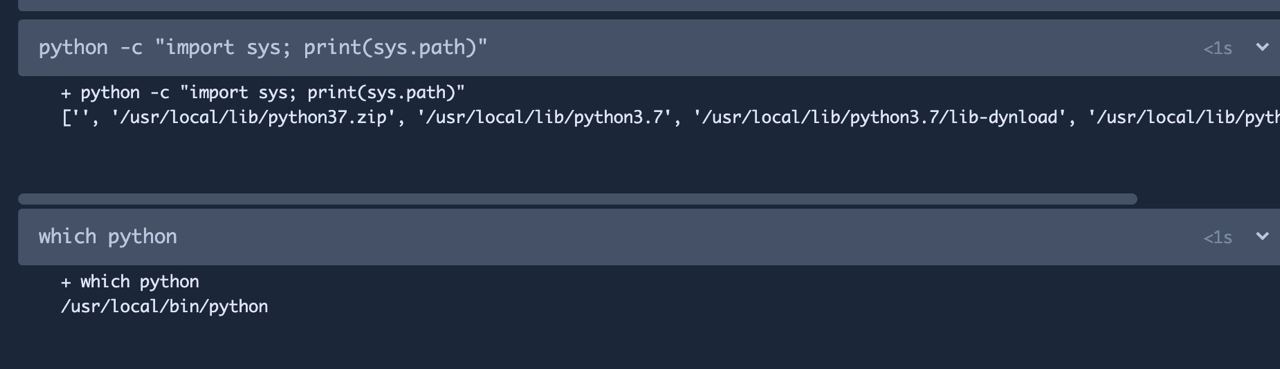
Task: Click the '/usr/local/lib/python3.7/lib-dynload' path entry
Action: (881, 117)
